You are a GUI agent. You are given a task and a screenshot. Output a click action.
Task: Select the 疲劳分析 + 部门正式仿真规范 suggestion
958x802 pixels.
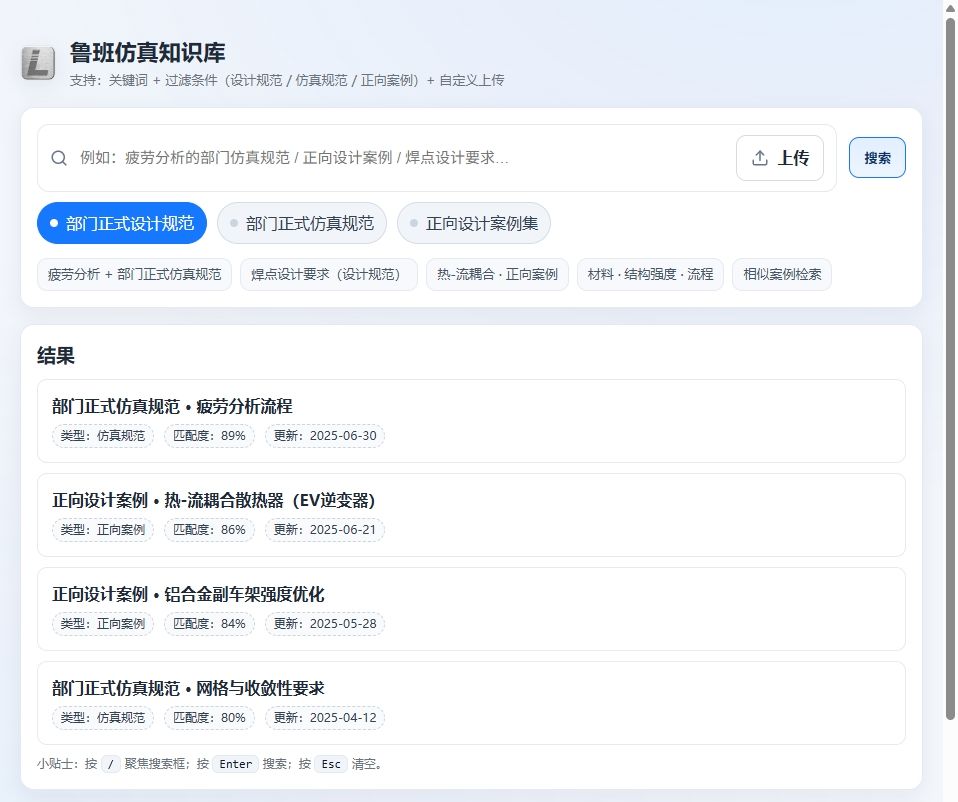(134, 274)
